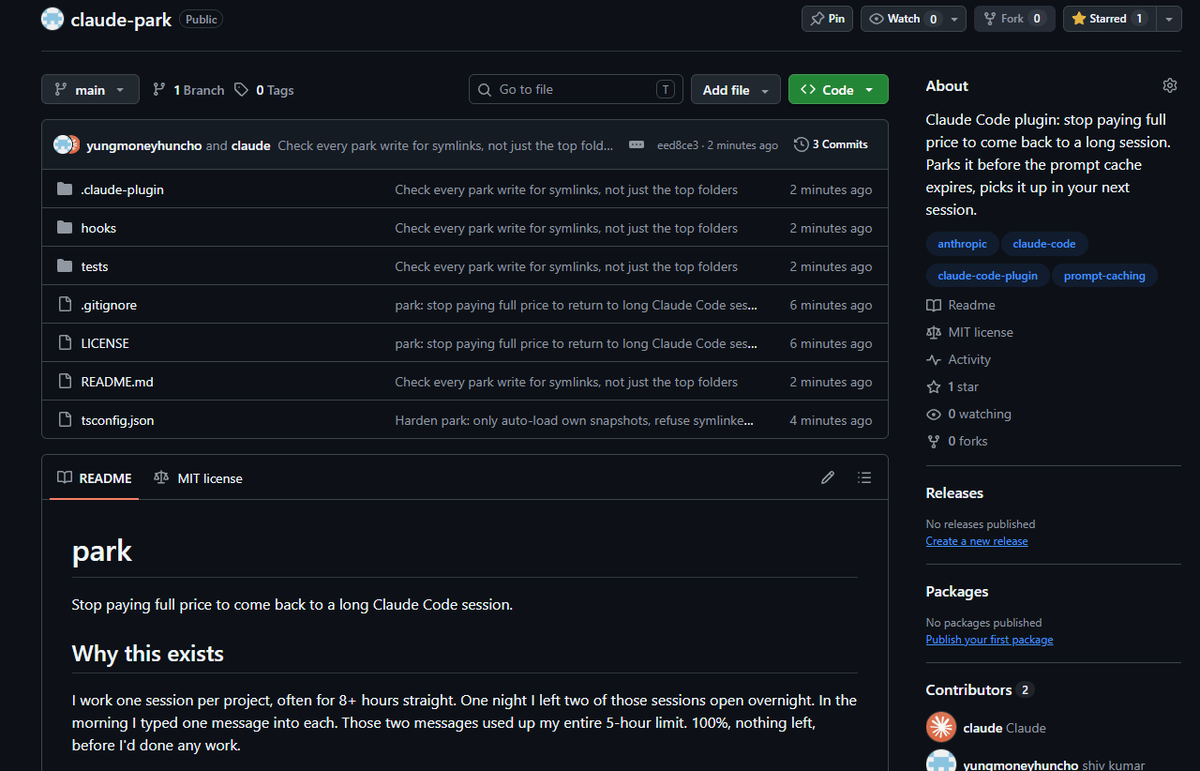Pin the claude-park repository

pos(828,19)
